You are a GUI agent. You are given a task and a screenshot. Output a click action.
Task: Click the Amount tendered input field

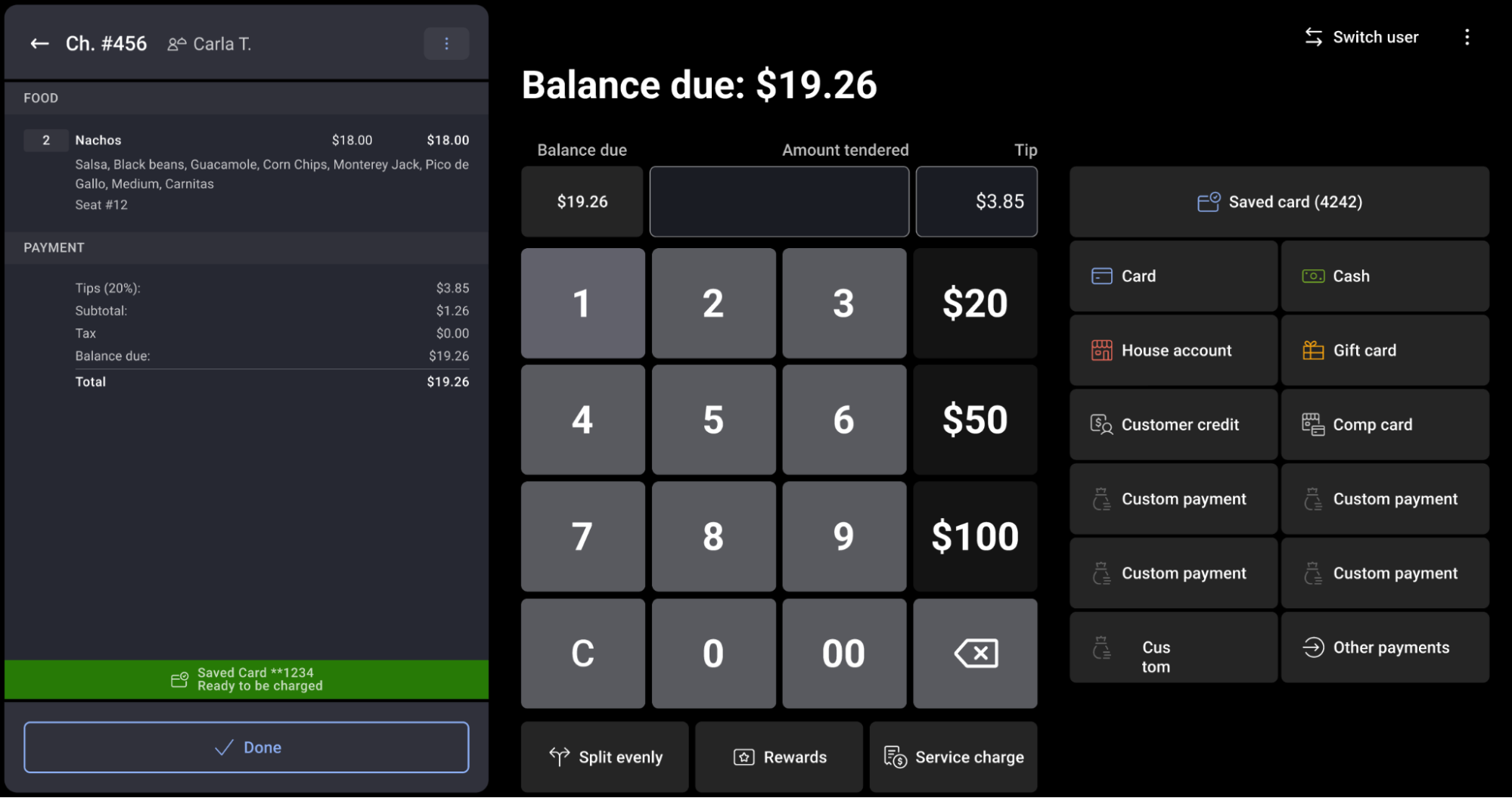coord(779,202)
